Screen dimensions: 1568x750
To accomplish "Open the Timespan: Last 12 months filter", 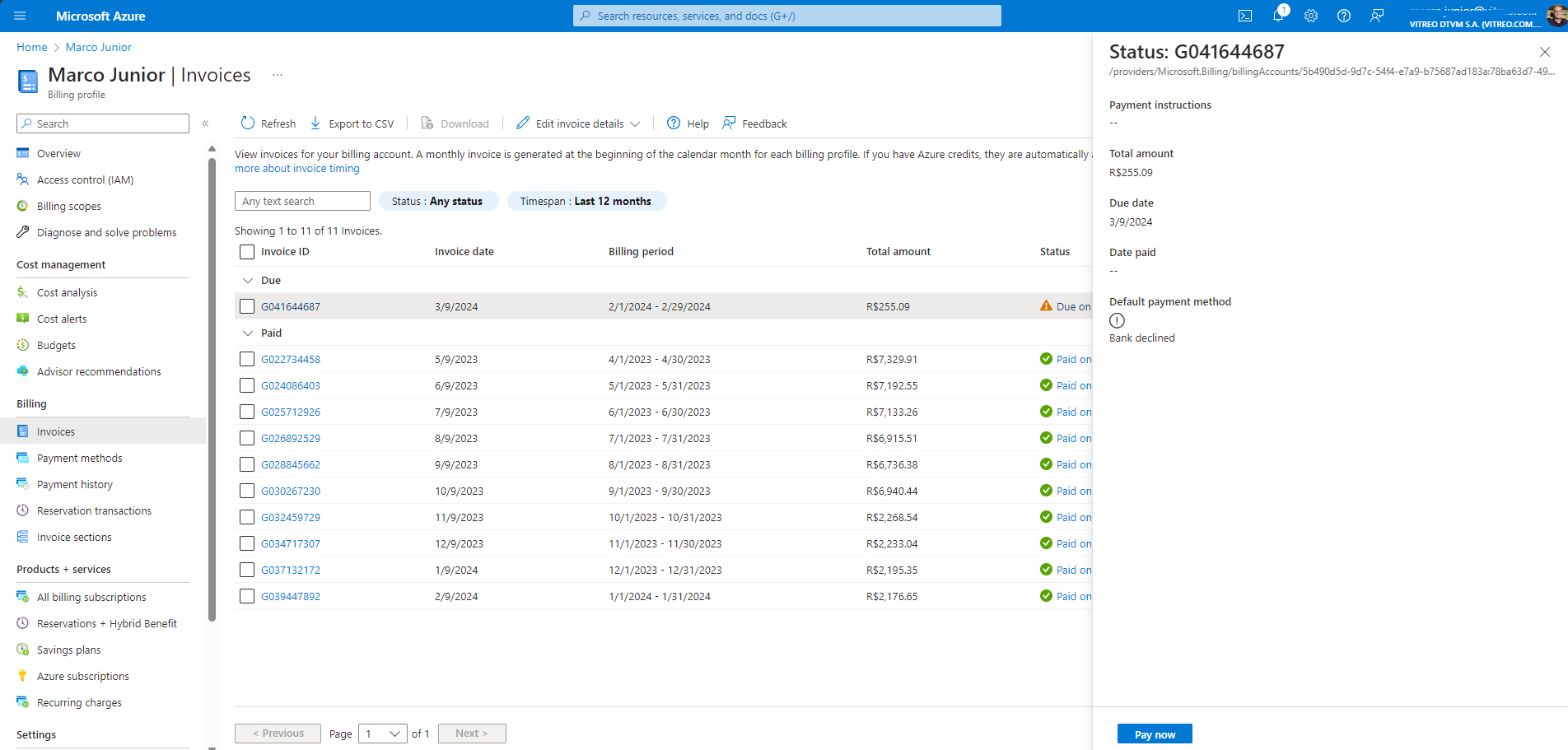I will (586, 201).
